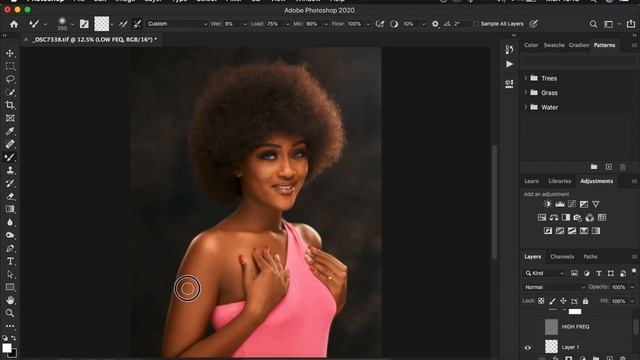Screen dimensions: 640x360
Task: Toggle lock all layer attributes
Action: point(585,301)
